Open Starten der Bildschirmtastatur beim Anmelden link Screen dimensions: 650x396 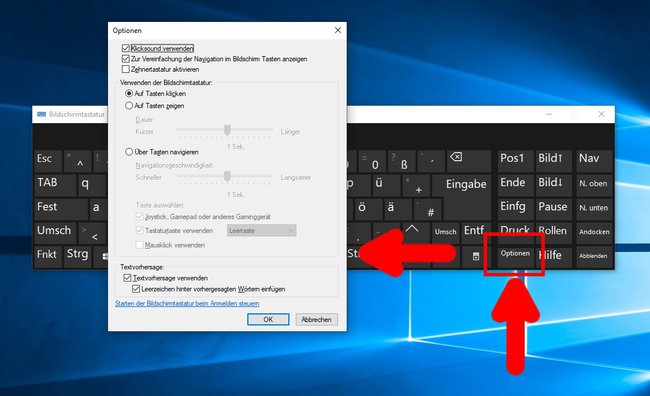tap(187, 304)
